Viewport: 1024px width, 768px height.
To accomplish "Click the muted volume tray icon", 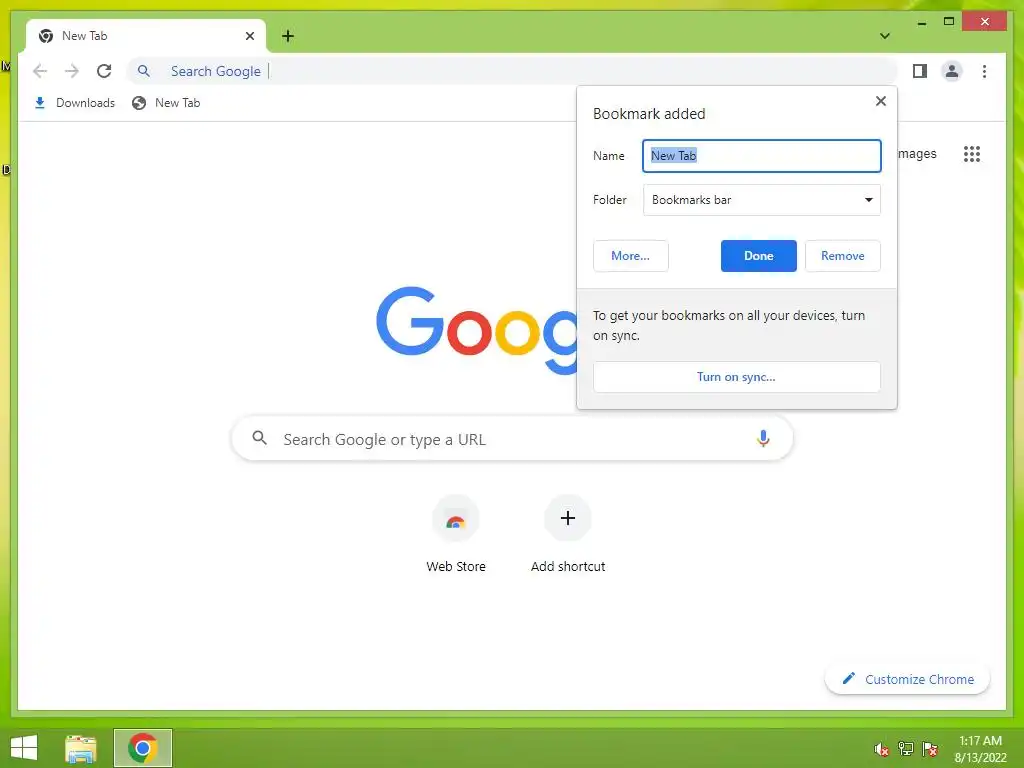I will point(881,749).
